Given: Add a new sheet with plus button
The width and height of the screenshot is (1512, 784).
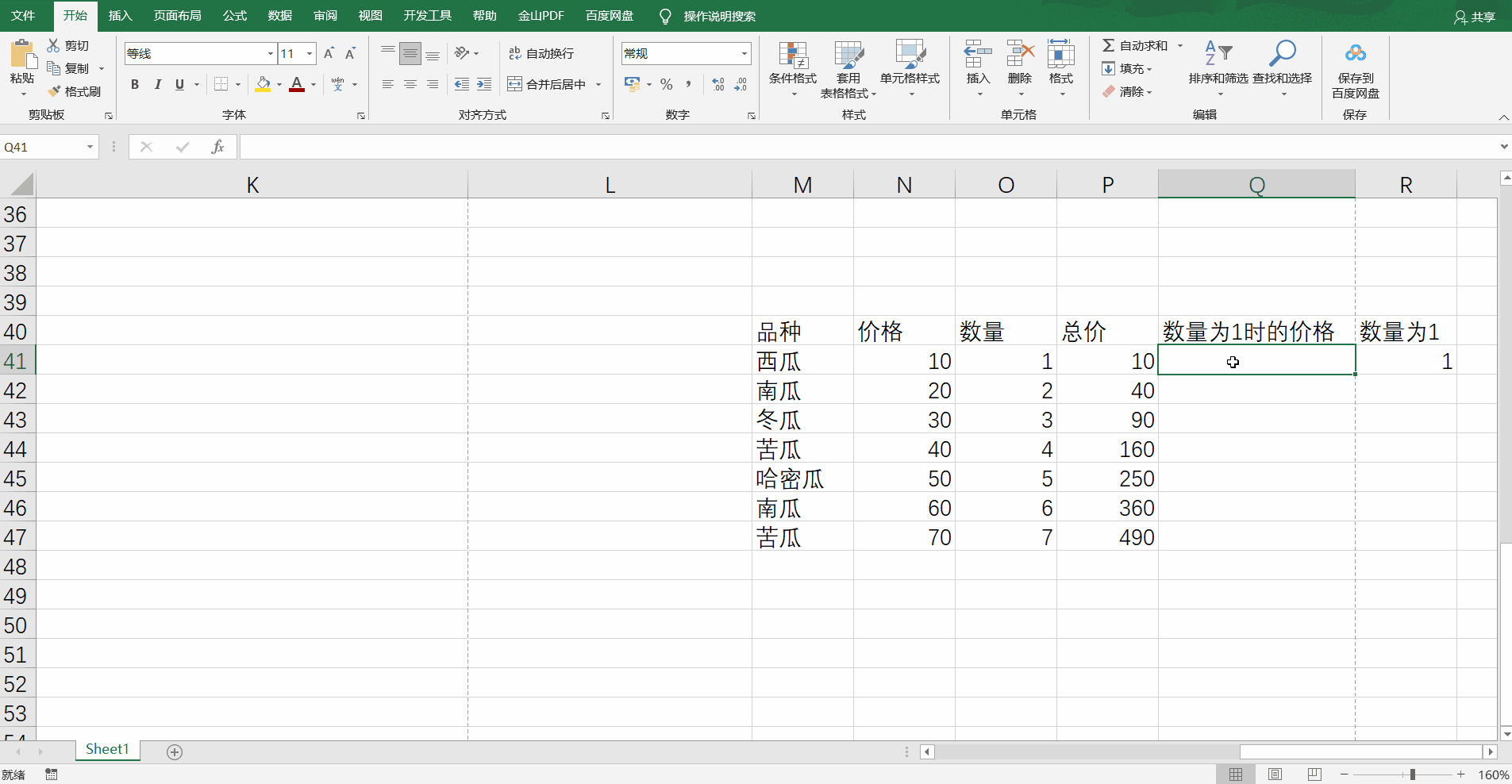Looking at the screenshot, I should point(175,751).
